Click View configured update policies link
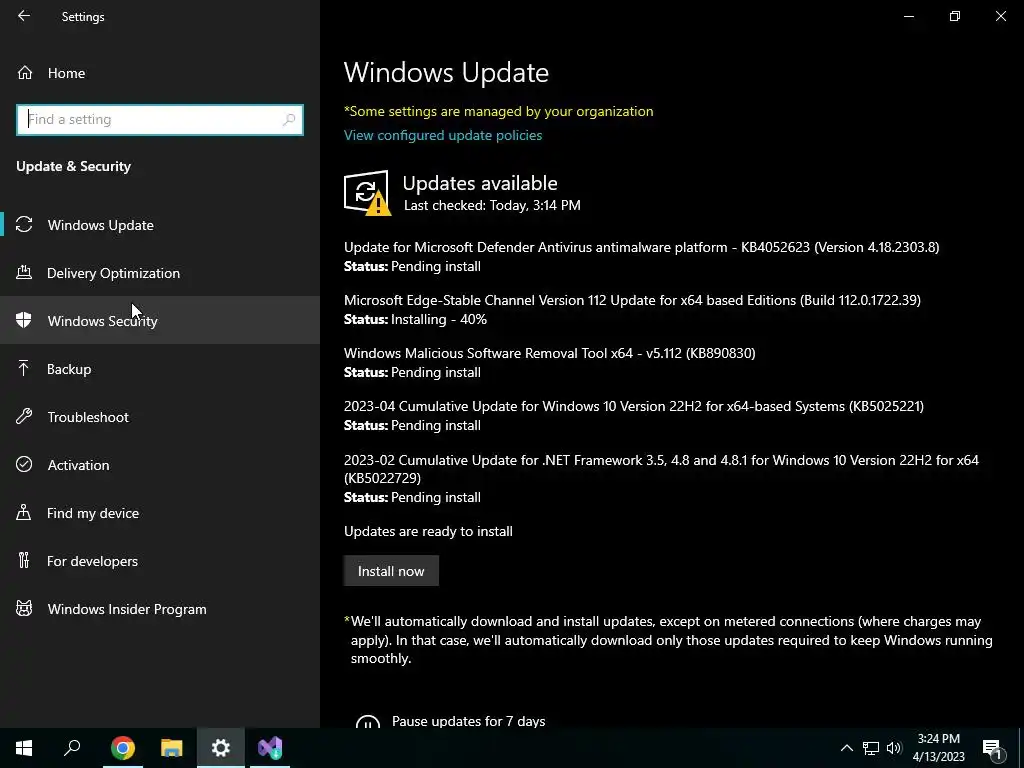This screenshot has width=1024, height=768. point(443,135)
